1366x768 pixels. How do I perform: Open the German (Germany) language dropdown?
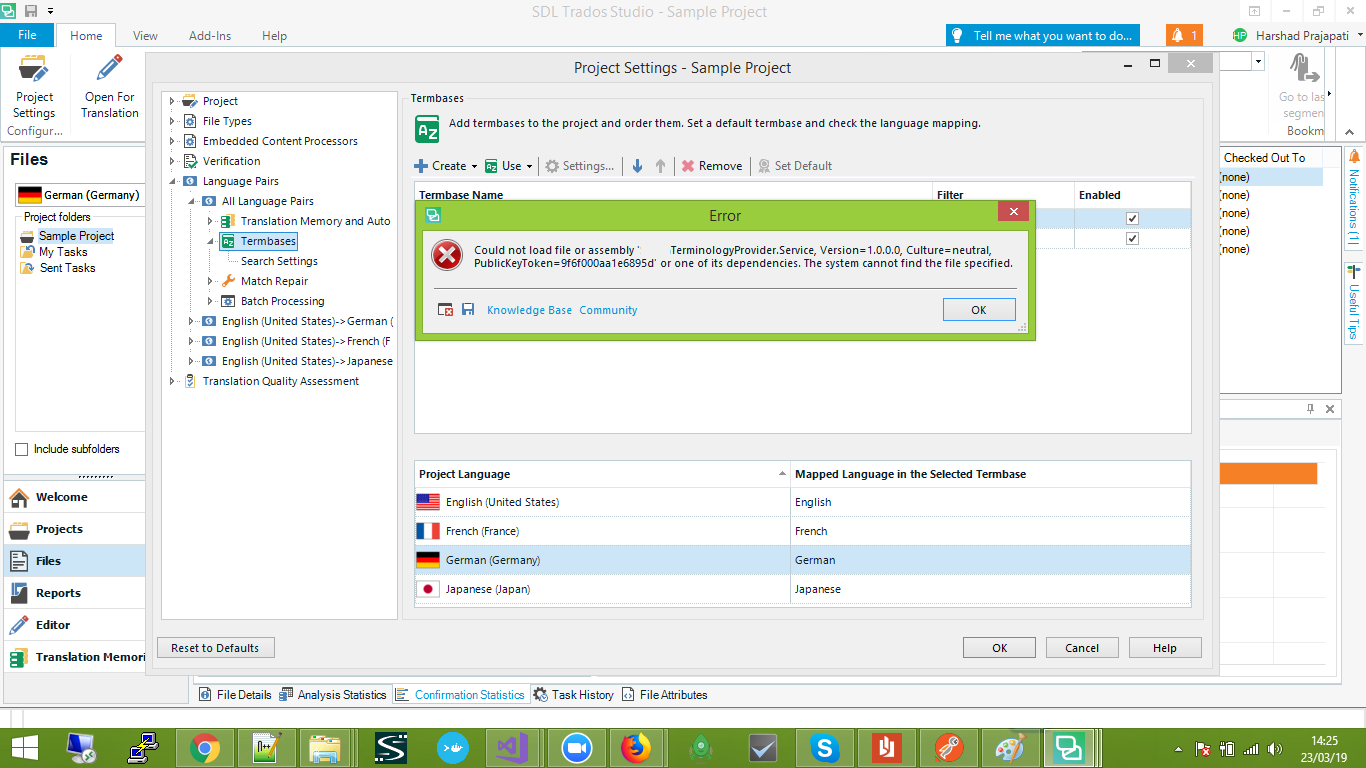pos(78,195)
